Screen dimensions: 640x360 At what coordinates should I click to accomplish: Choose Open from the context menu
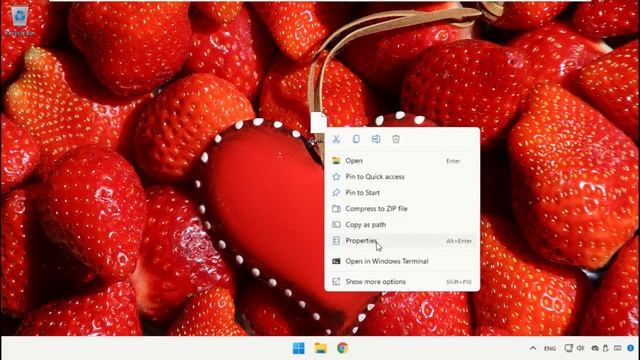pyautogui.click(x=402, y=161)
